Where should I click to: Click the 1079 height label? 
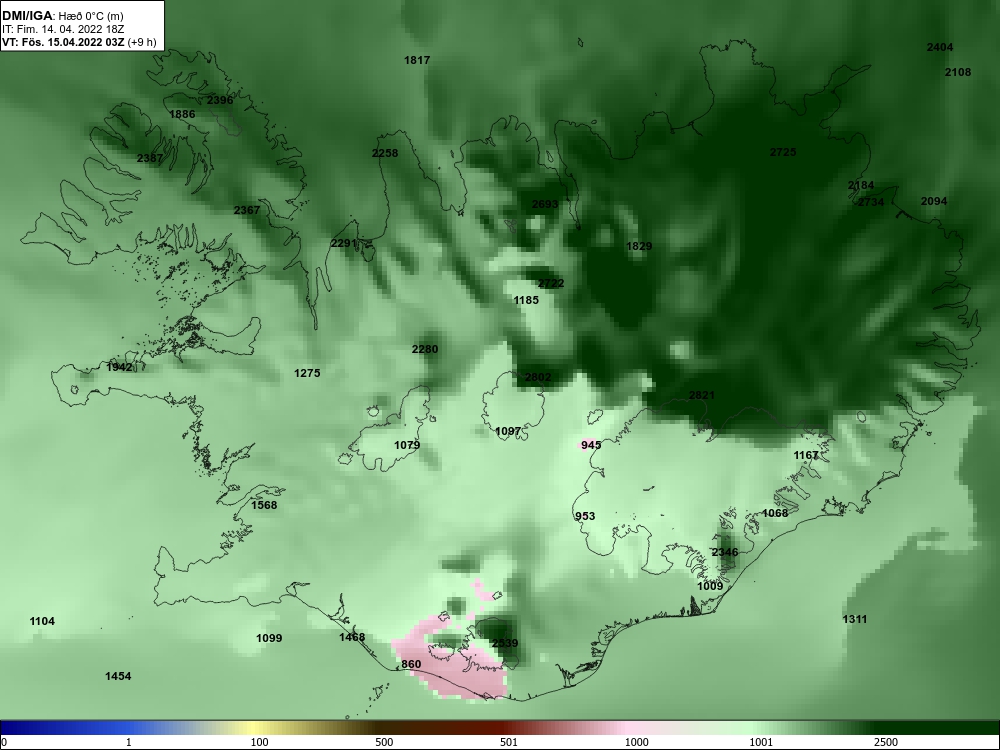tap(407, 445)
